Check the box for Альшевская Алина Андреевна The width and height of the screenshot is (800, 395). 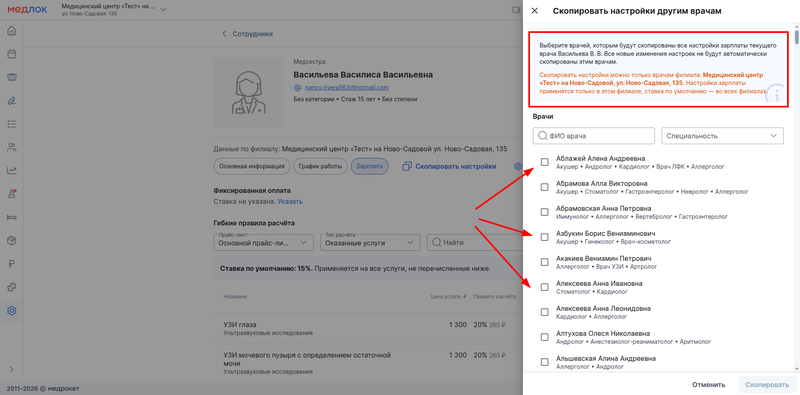[545, 362]
